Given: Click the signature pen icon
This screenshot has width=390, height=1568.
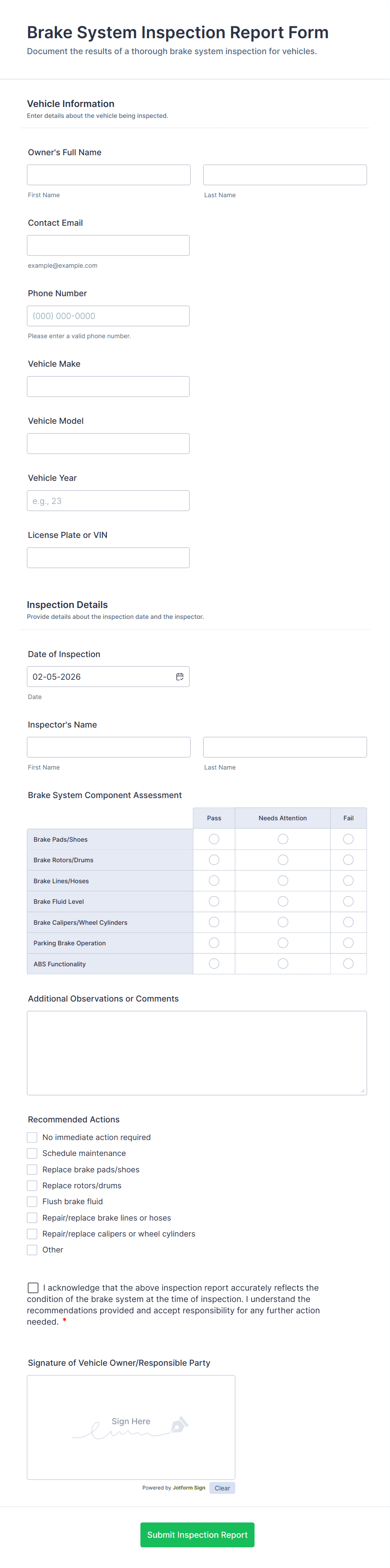Looking at the screenshot, I should tap(179, 1425).
